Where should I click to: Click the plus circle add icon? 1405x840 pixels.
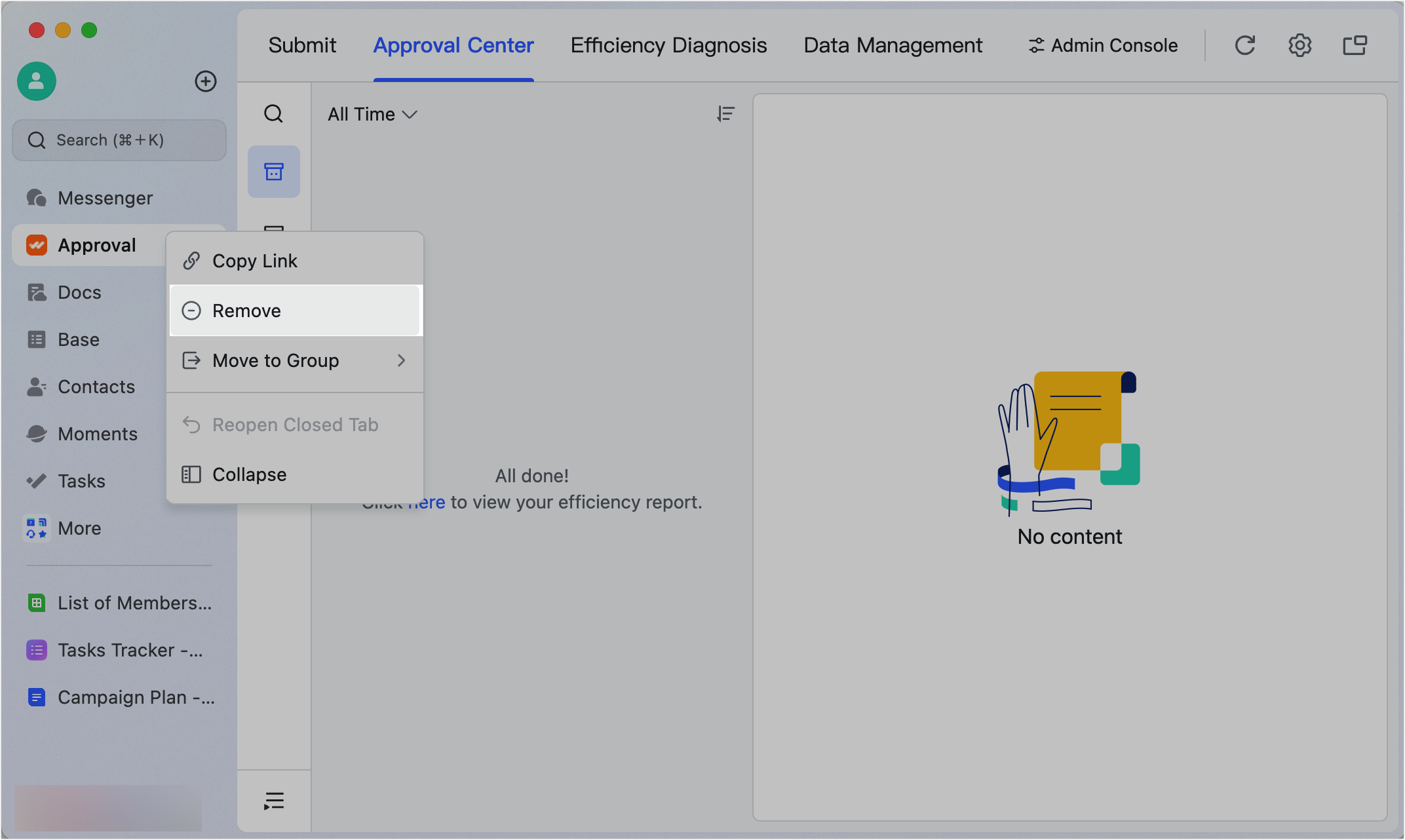[x=206, y=81]
